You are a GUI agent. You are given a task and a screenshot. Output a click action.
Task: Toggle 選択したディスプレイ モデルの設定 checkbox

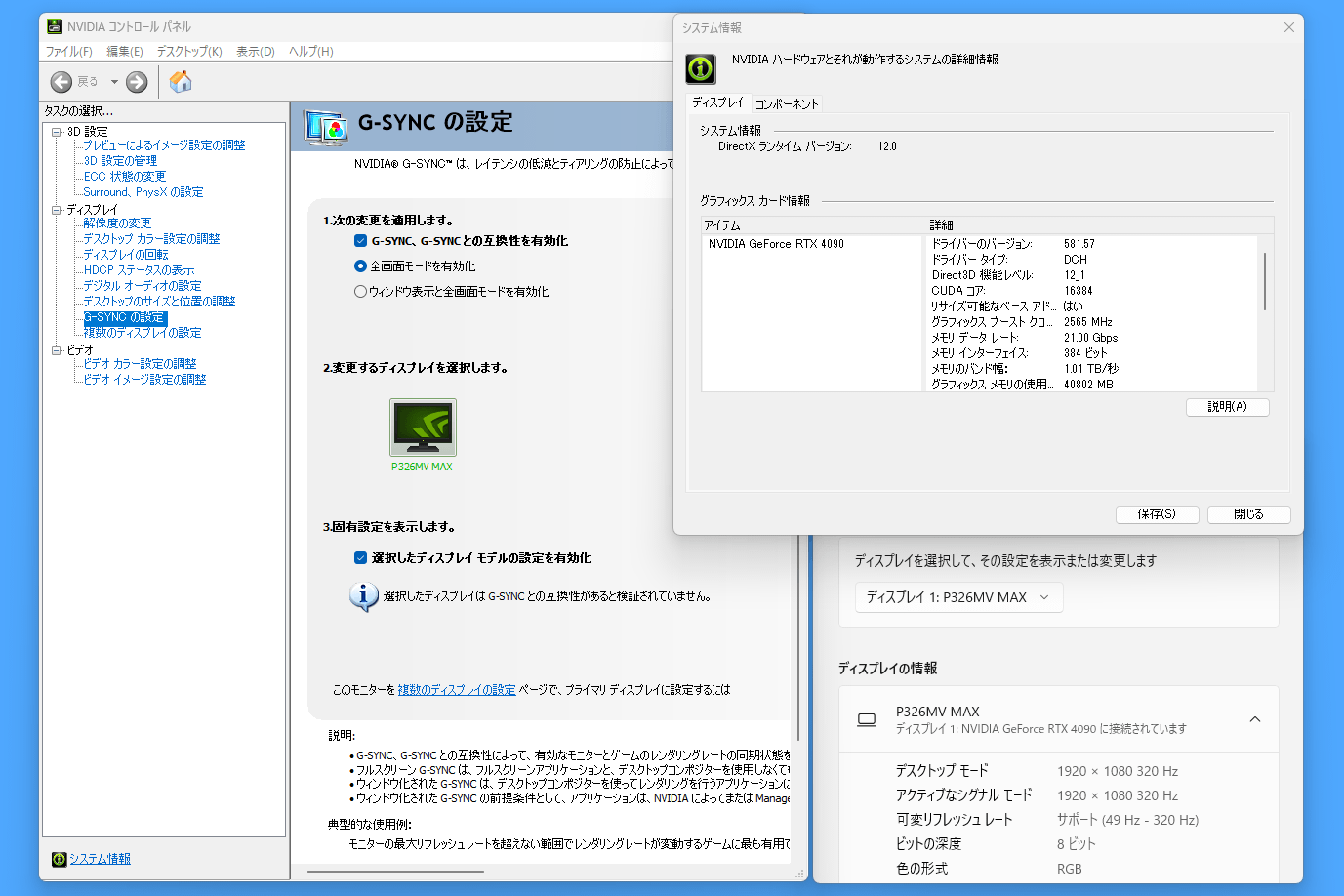coord(360,558)
